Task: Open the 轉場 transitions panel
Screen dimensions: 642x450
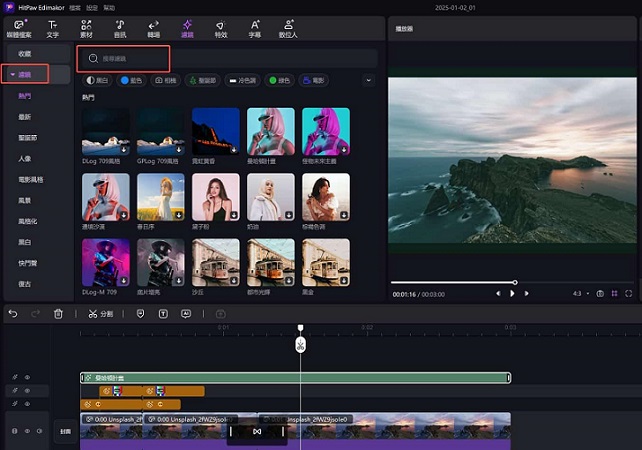Action: coord(153,27)
